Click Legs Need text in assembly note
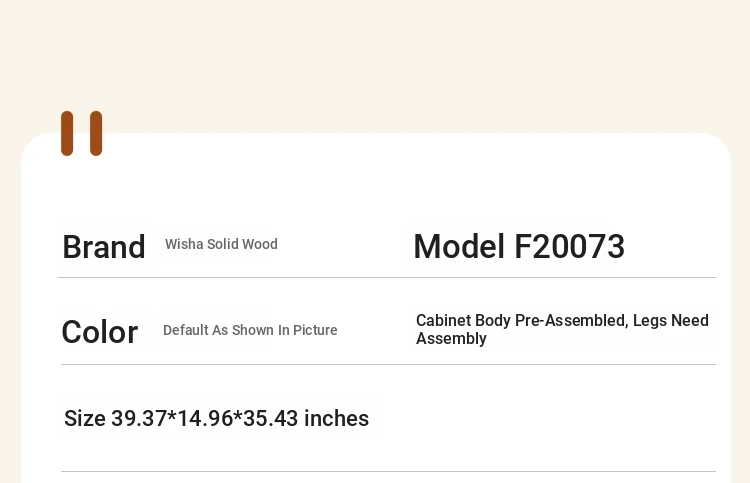 (x=671, y=320)
